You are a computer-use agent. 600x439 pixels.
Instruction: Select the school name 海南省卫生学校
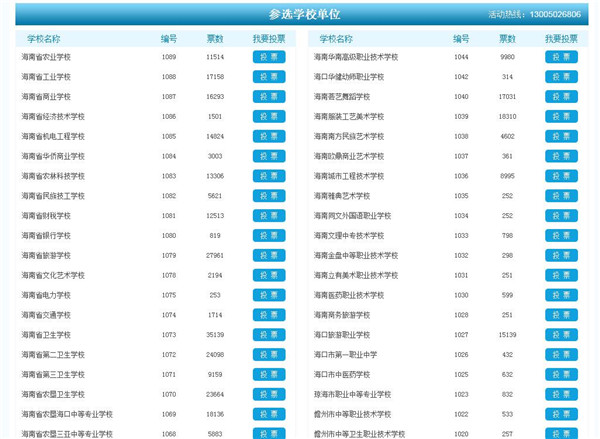click(46, 335)
